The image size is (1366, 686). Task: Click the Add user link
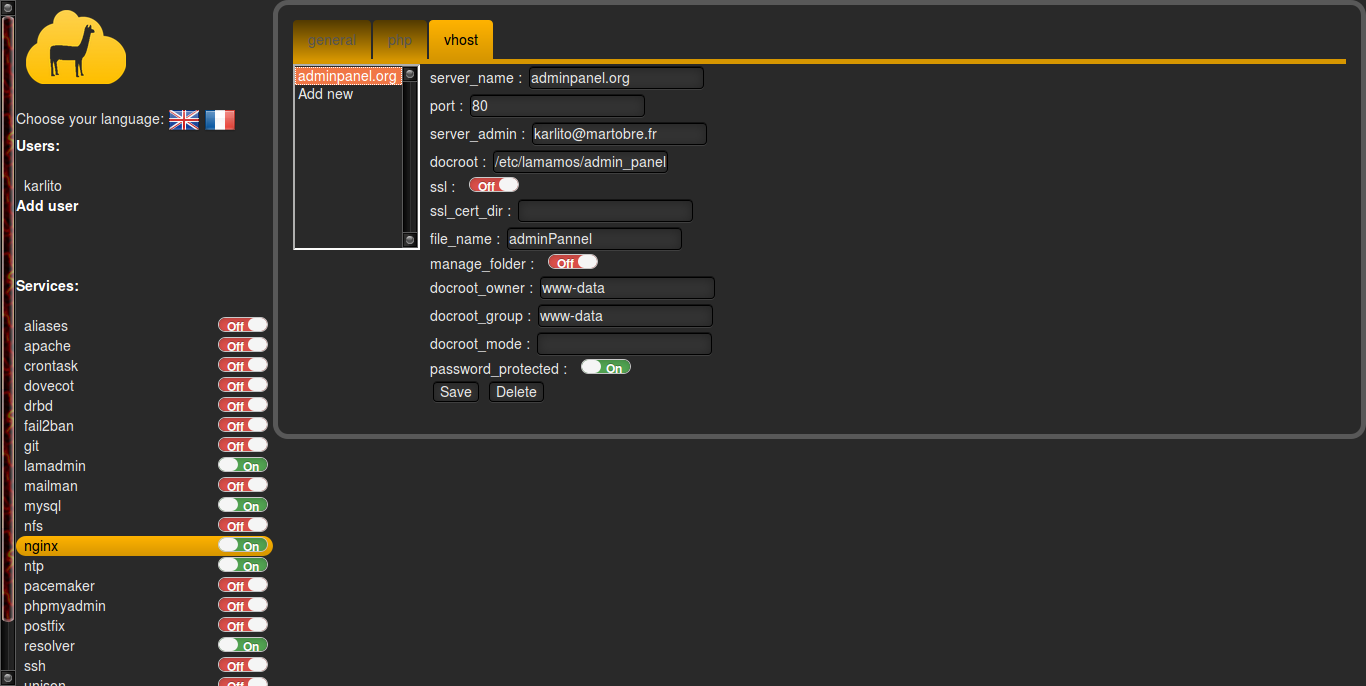click(47, 206)
